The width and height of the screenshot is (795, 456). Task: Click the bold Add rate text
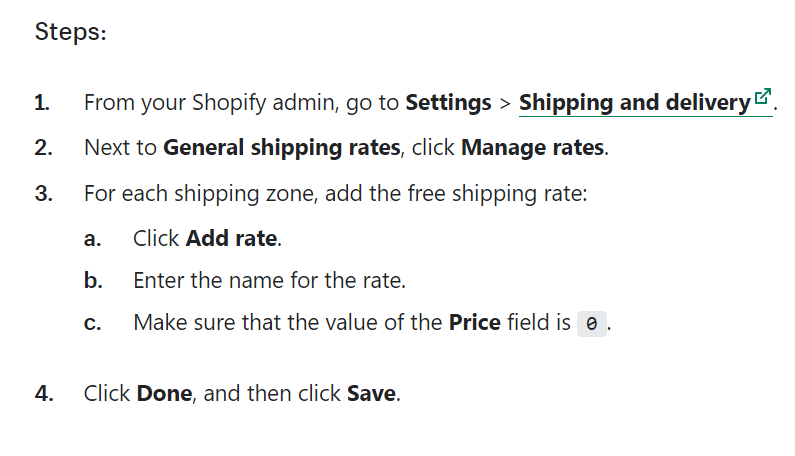pyautogui.click(x=232, y=238)
